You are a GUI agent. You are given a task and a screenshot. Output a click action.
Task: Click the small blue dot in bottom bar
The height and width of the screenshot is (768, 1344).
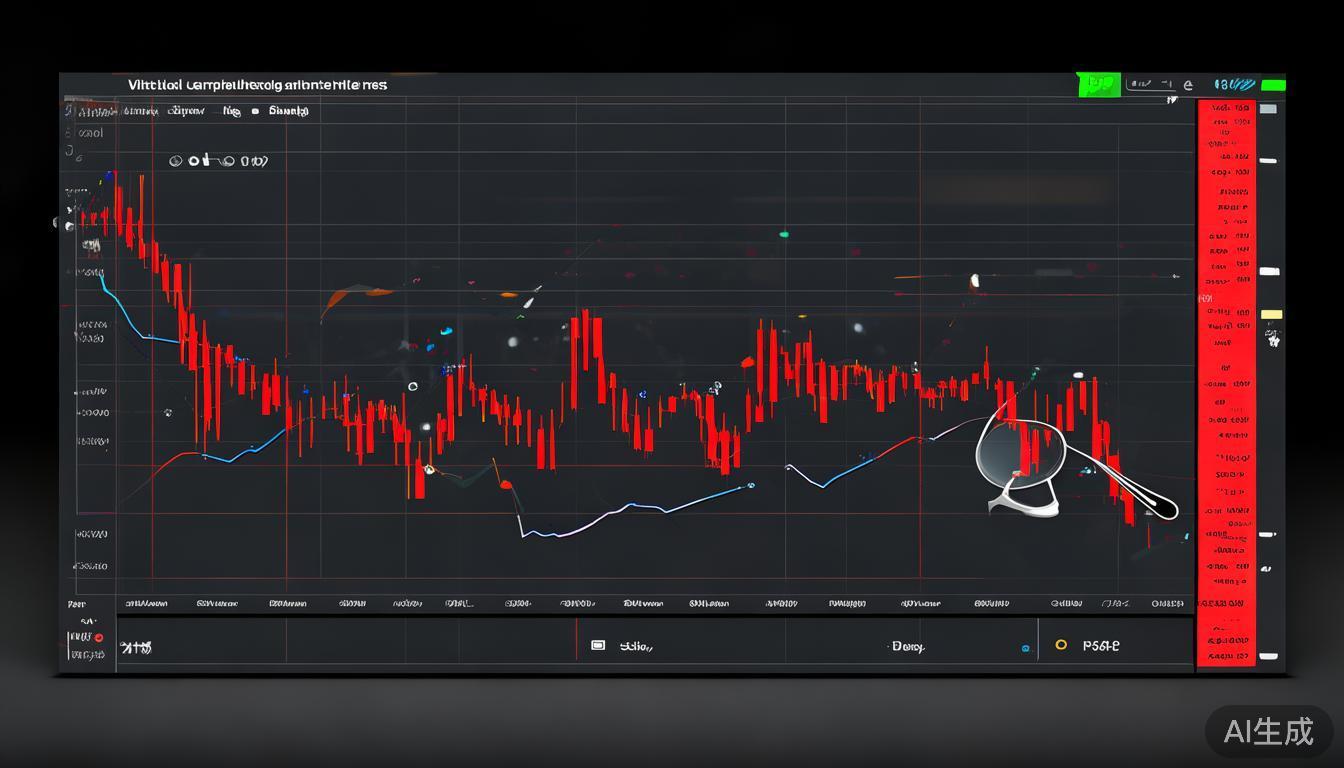[x=1025, y=649]
